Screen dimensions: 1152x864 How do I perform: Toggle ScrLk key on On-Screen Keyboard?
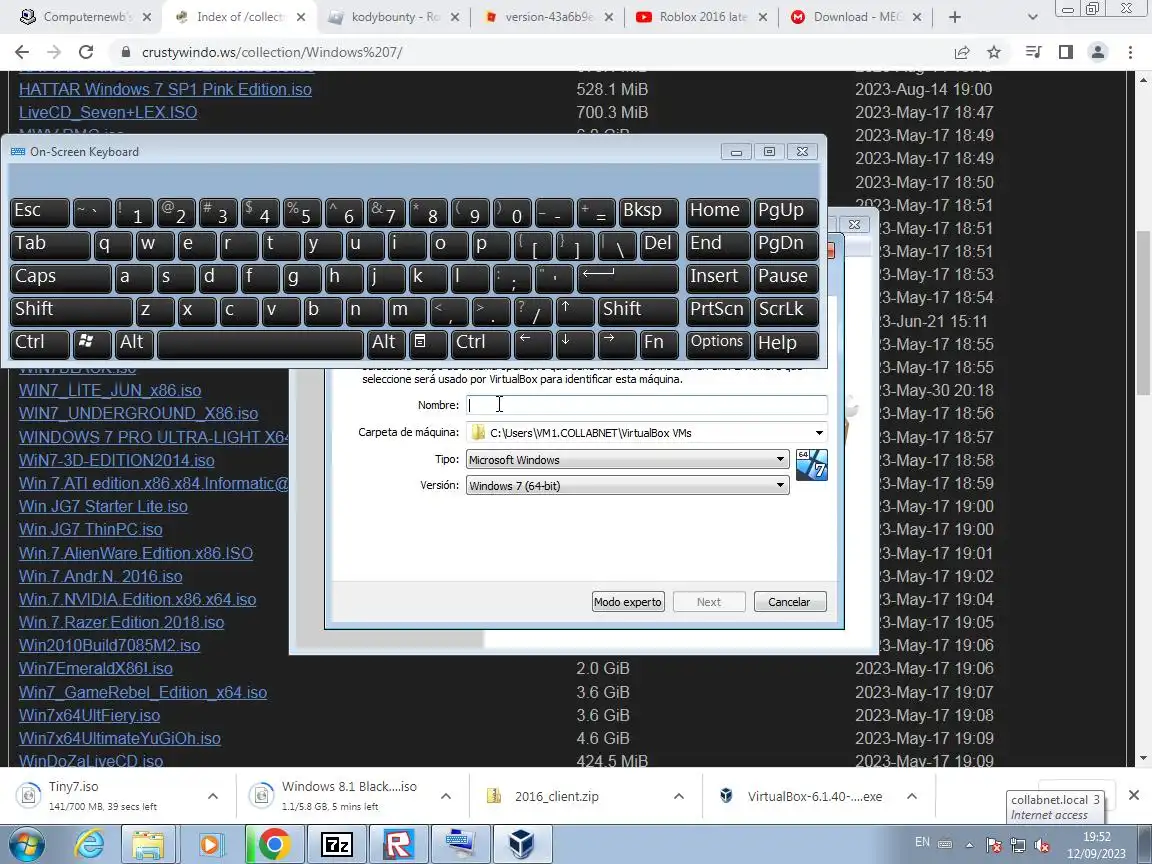pyautogui.click(x=786, y=312)
